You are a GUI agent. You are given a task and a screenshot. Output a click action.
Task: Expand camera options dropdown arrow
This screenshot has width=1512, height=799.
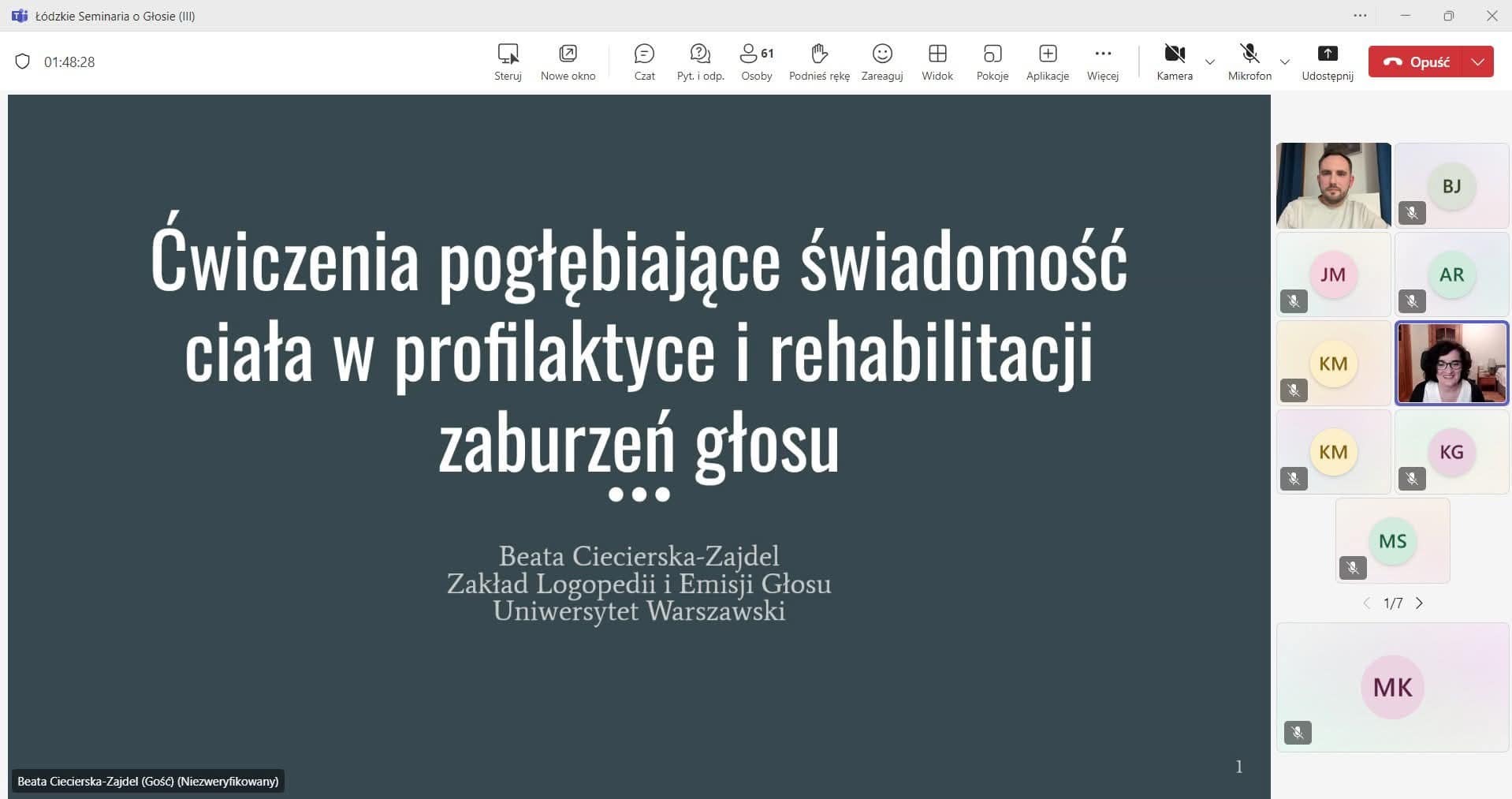tap(1210, 62)
